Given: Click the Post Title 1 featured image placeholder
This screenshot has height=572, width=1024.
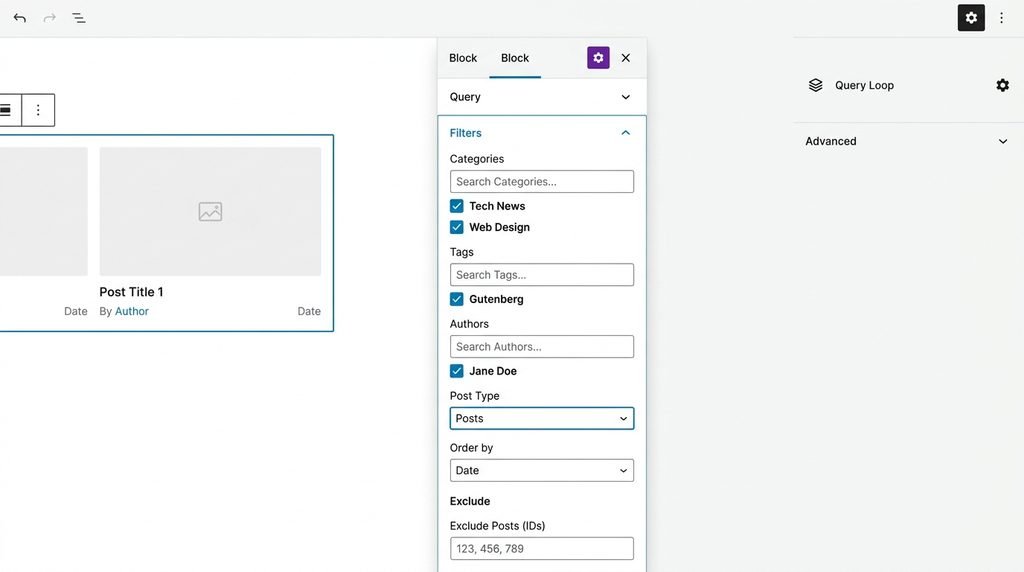Looking at the screenshot, I should coord(210,212).
